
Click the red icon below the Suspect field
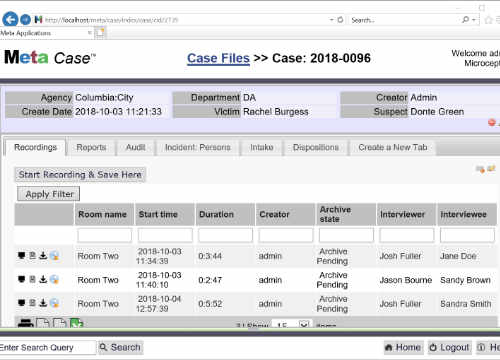point(492,122)
